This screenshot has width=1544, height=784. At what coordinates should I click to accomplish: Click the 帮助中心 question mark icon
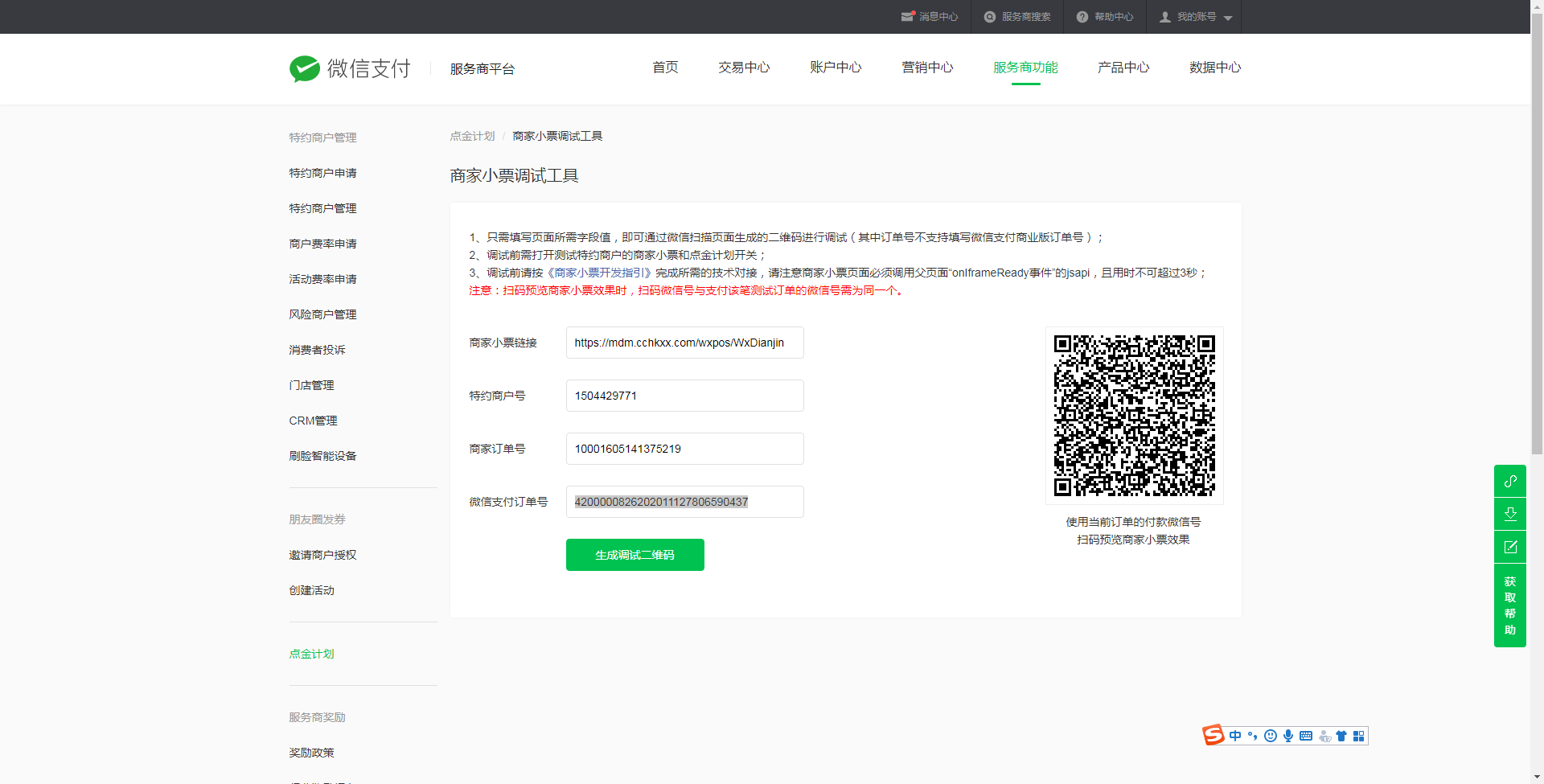(x=1082, y=17)
